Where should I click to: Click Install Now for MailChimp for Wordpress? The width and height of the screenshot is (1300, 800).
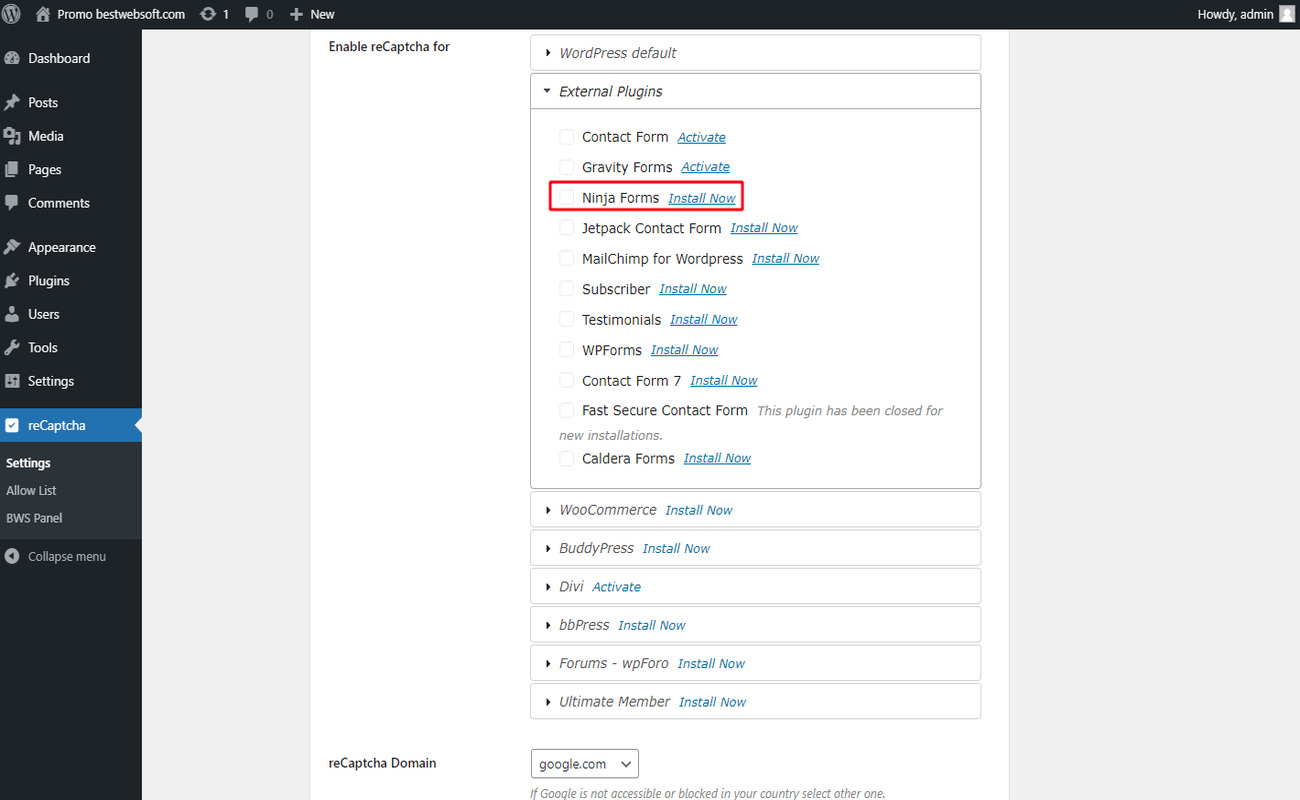786,258
